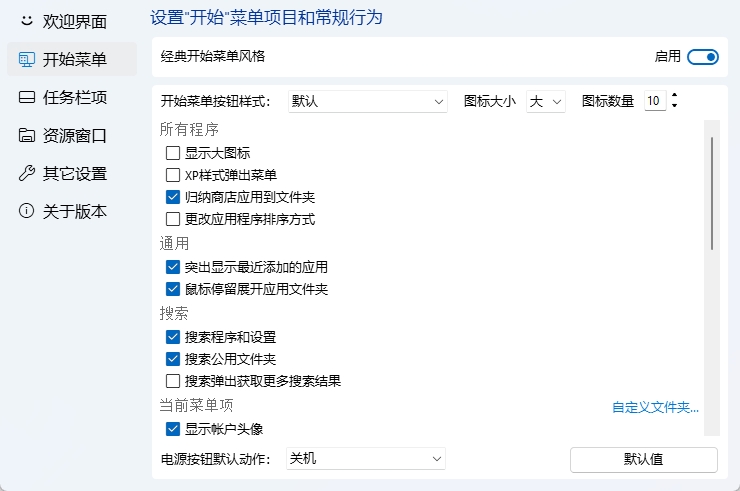The image size is (740, 491).
Task: Enable the 显示大图标 checkbox
Action: 173,153
